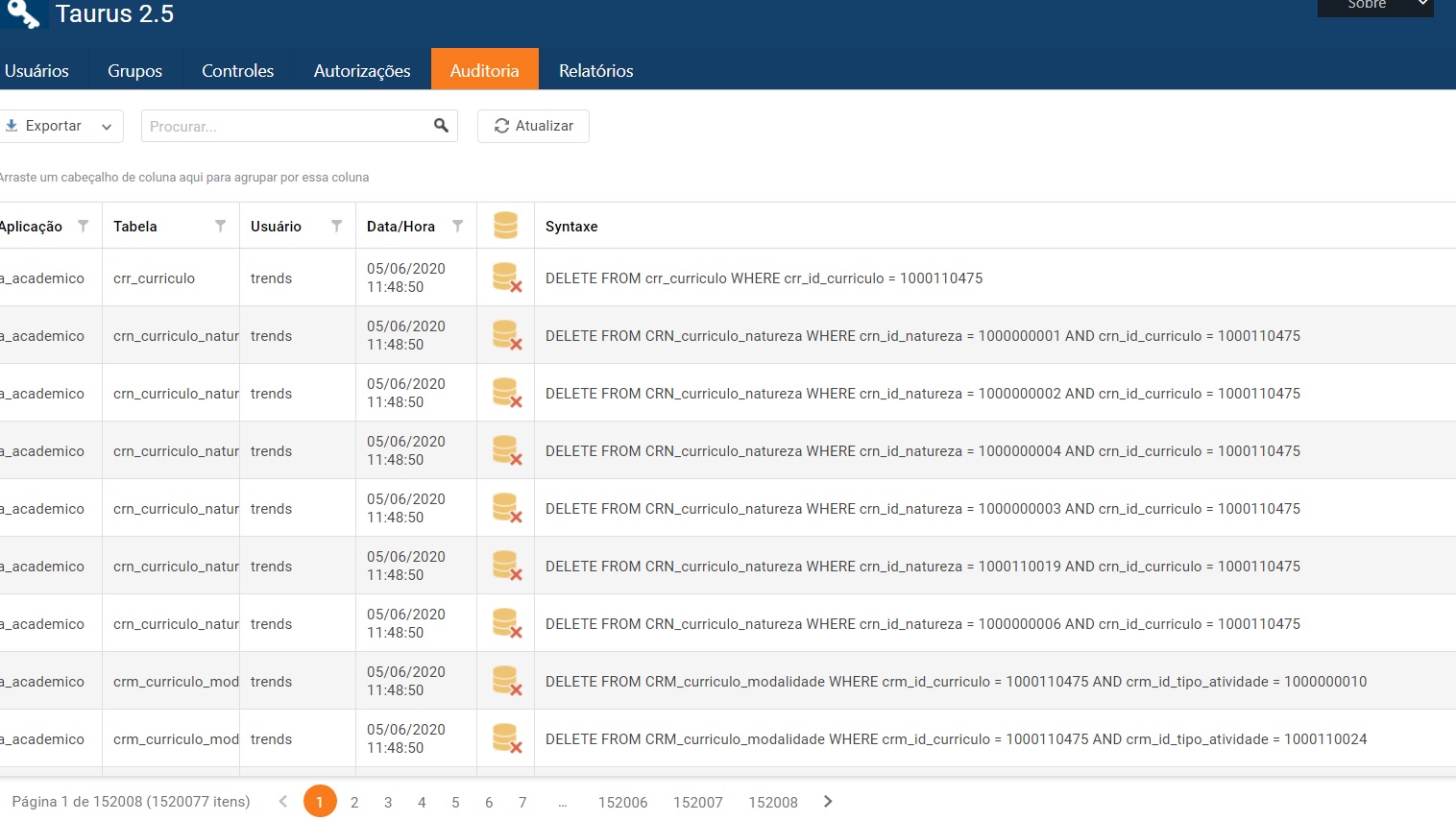Screen dimensions: 1456x821
Task: Click the Procurar search field
Action: click(285, 126)
